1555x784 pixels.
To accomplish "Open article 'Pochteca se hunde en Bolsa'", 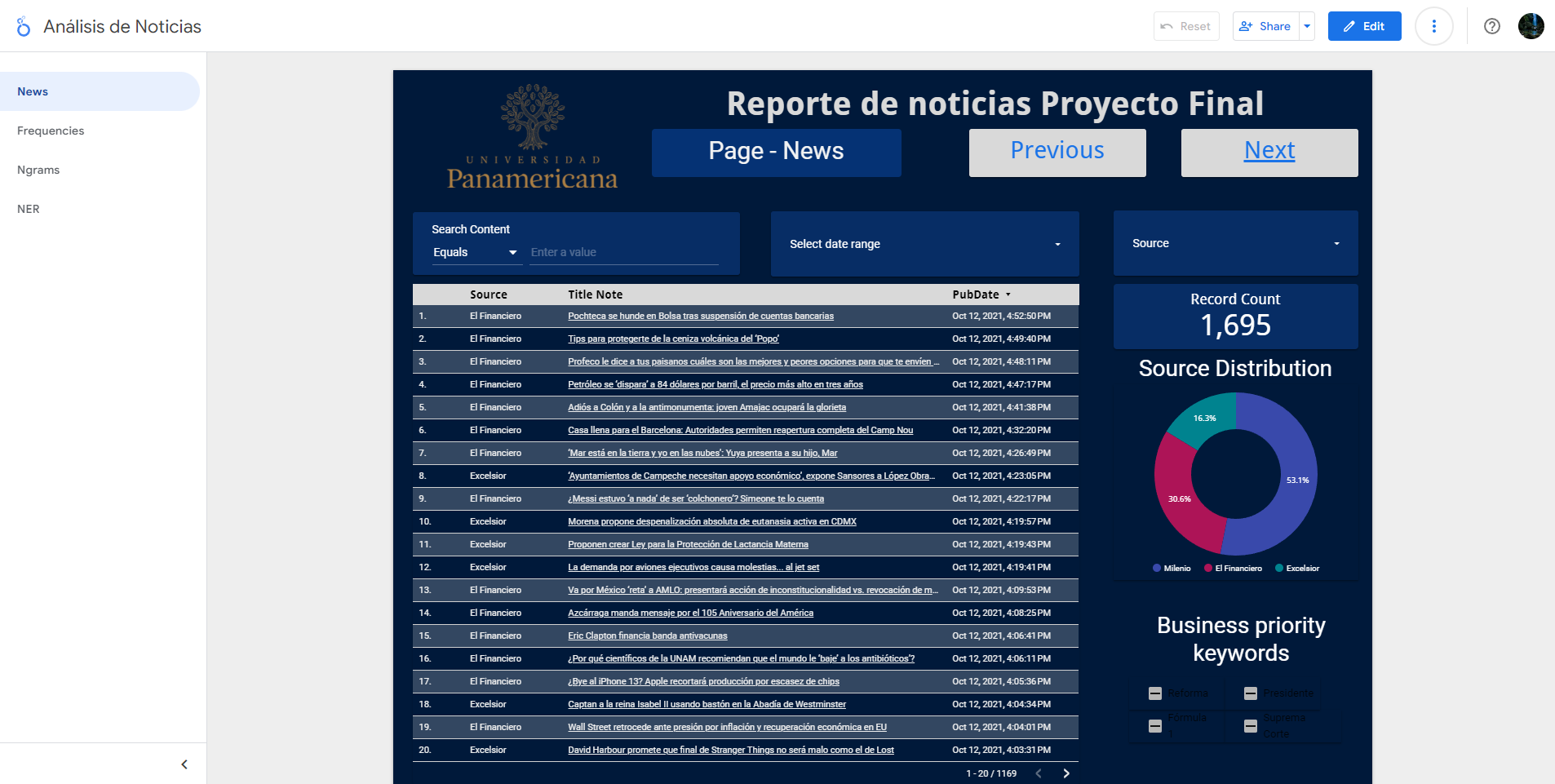I will [701, 316].
